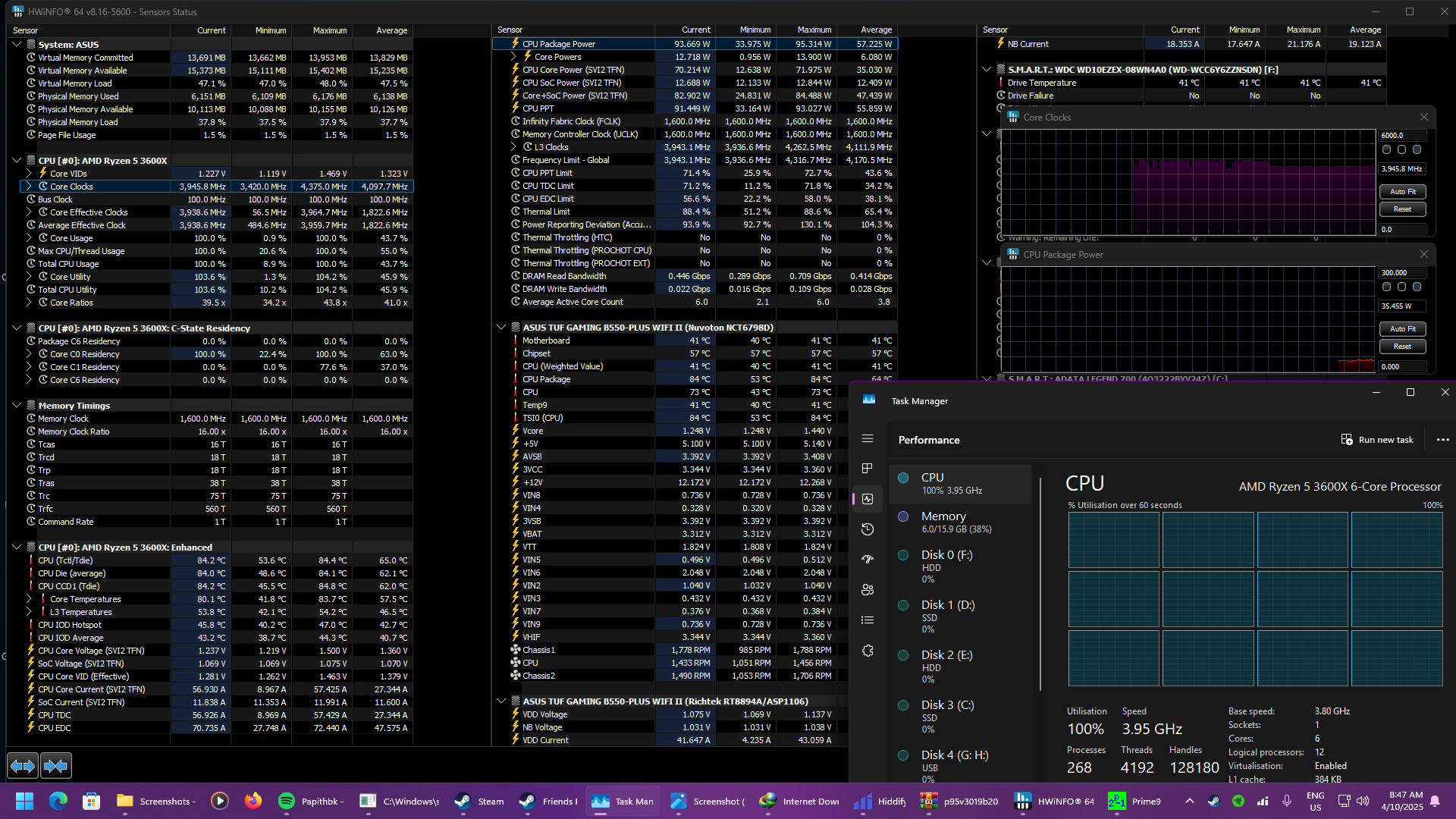Select Disk 1 (D:) in performance list
The height and width of the screenshot is (819, 1456).
[x=960, y=617]
